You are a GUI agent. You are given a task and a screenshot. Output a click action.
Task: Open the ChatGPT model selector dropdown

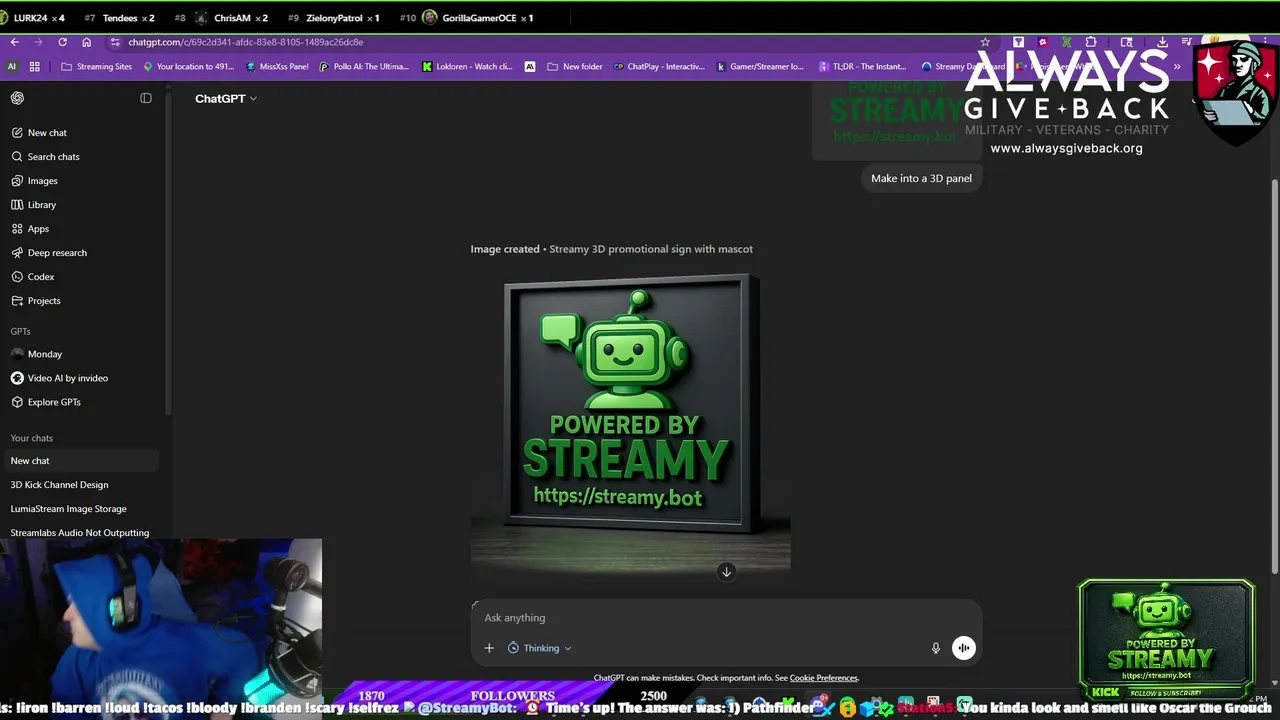[226, 98]
